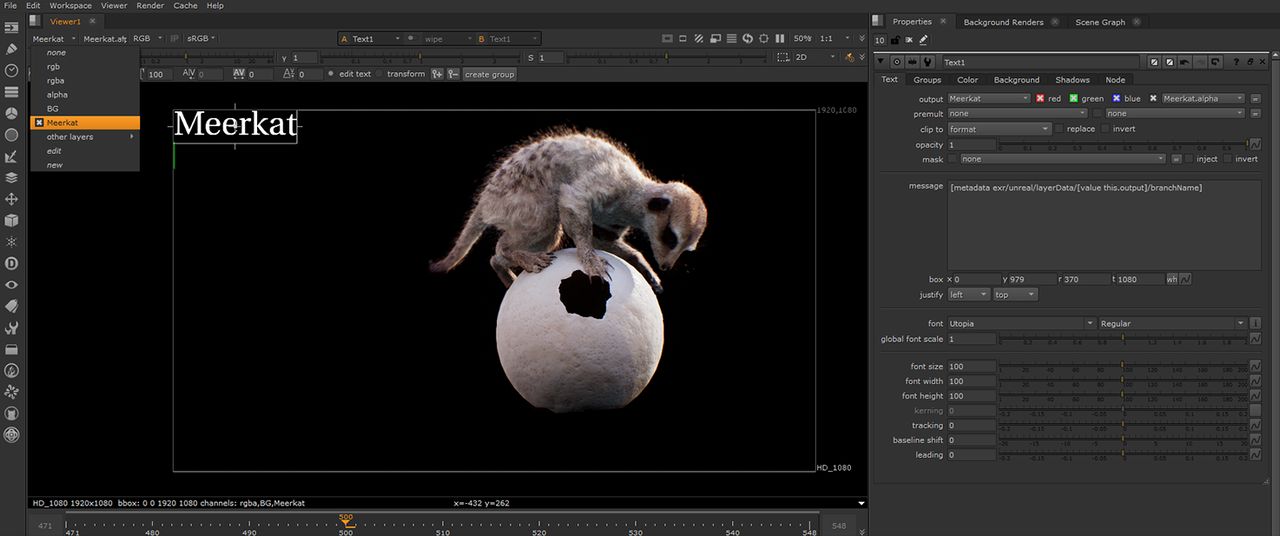1280x536 pixels.
Task: Open opacity animation curve menu icon
Action: point(1255,145)
